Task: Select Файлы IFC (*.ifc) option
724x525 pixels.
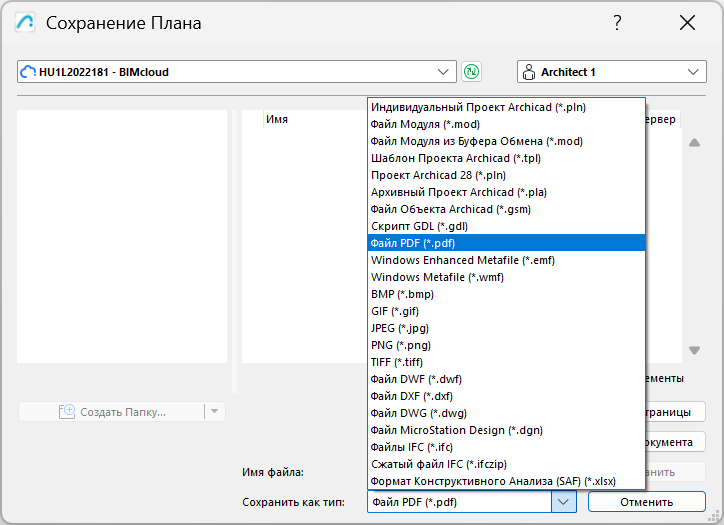Action: point(507,447)
